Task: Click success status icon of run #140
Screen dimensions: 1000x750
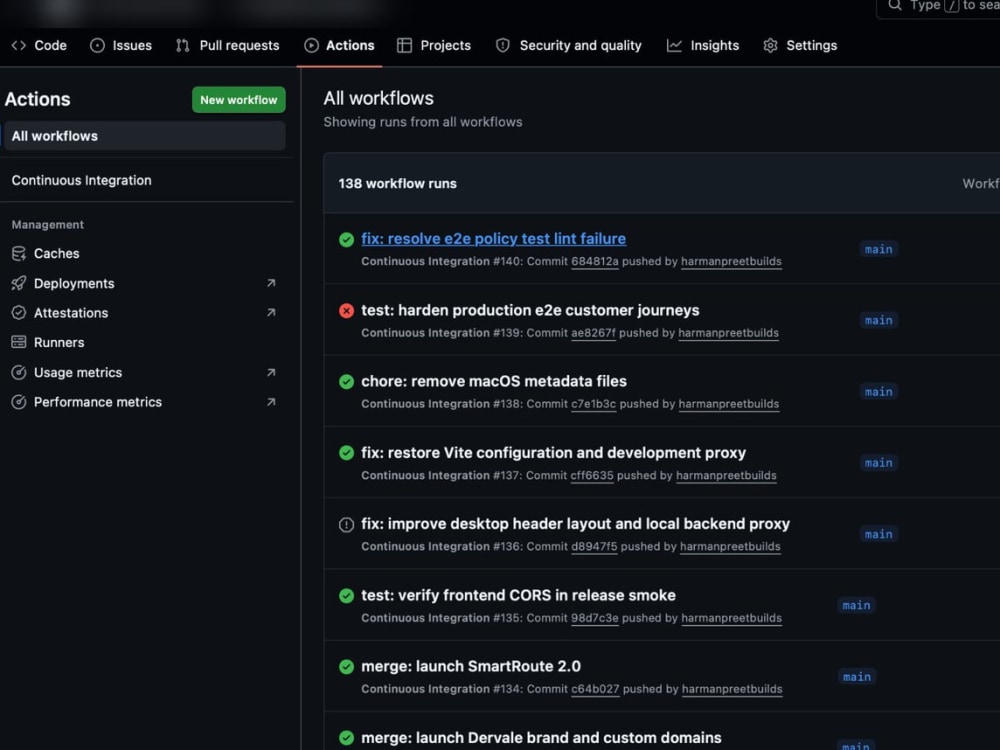Action: [x=346, y=240]
